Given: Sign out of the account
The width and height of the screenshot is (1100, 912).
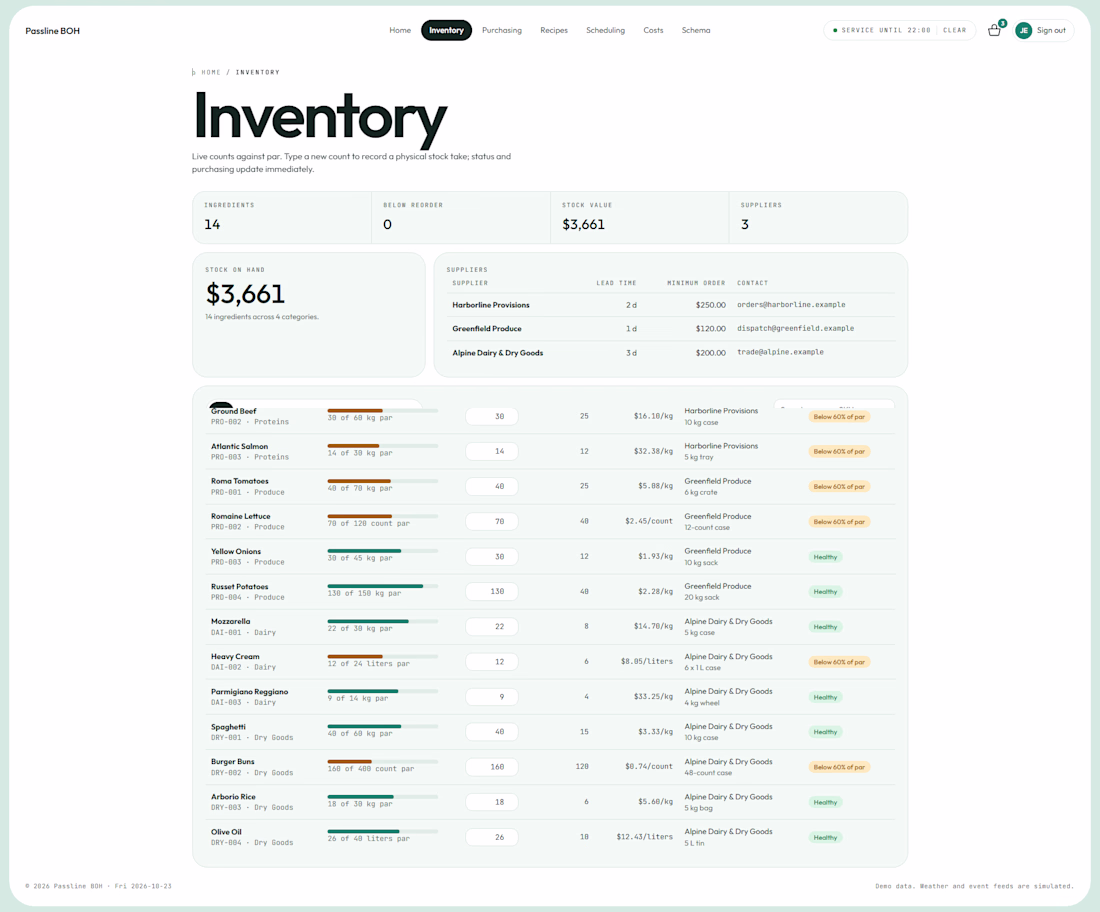Looking at the screenshot, I should pos(1051,30).
